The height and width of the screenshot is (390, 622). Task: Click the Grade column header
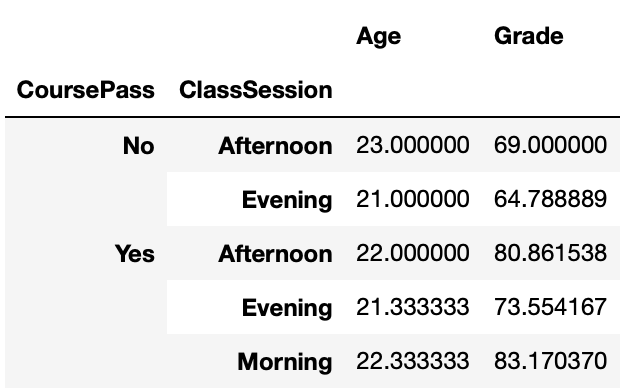click(x=528, y=36)
